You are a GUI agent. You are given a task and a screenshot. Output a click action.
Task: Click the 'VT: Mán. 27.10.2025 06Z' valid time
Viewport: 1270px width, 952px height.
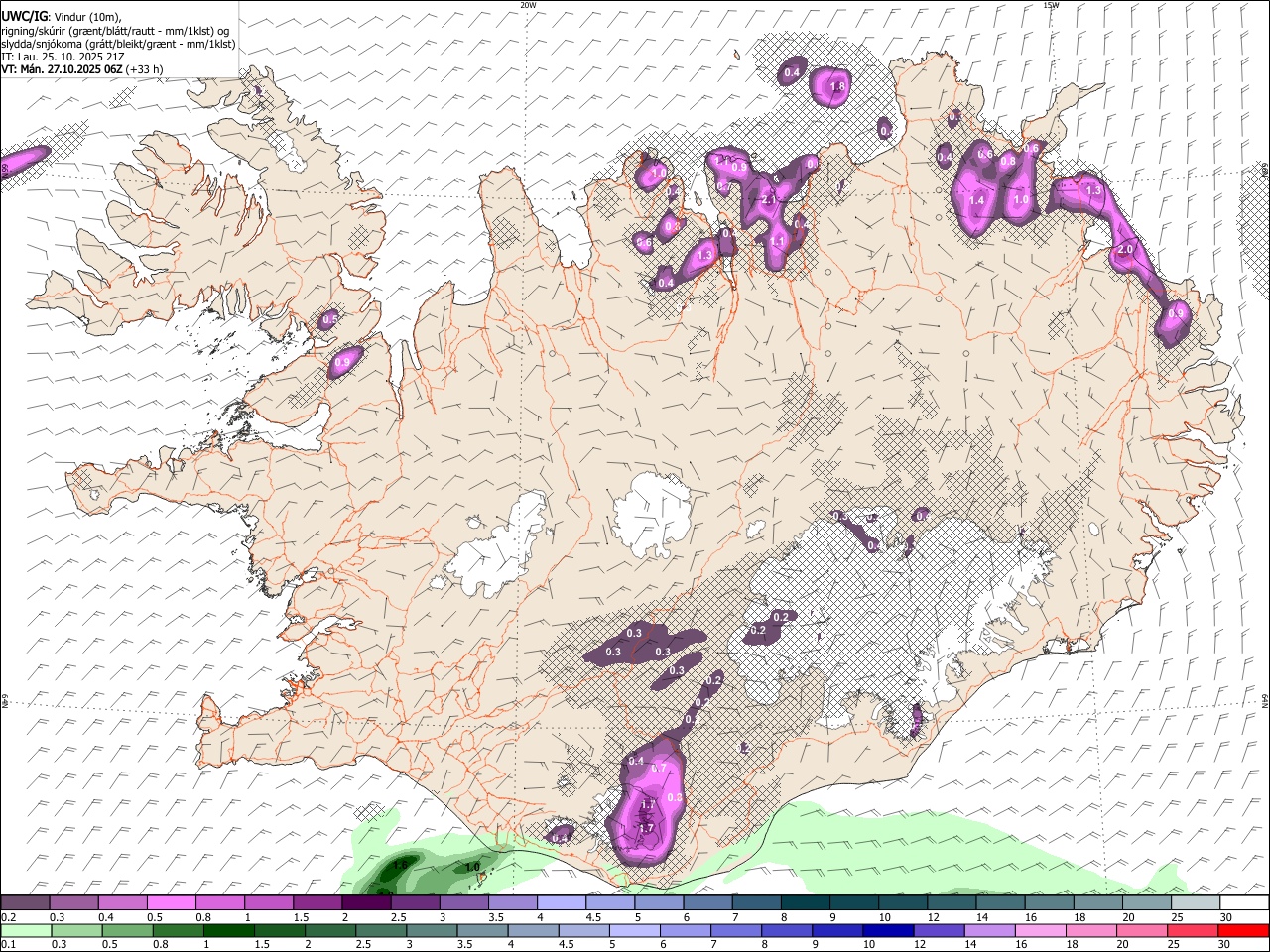point(61,70)
